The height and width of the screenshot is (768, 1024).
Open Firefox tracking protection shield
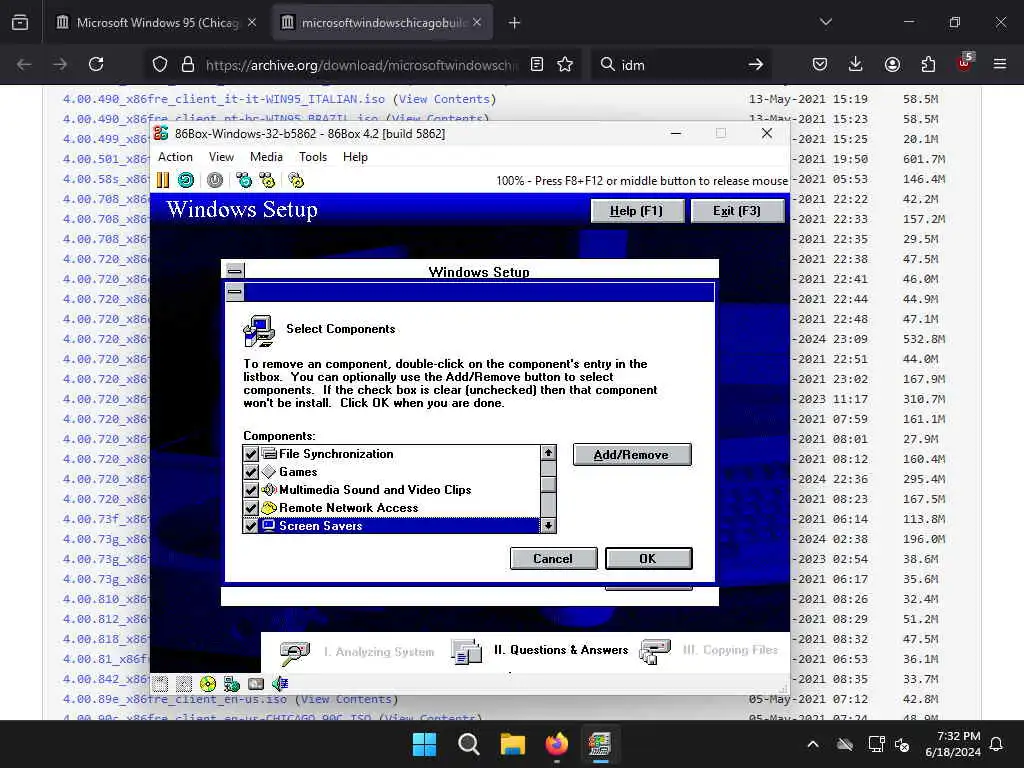point(160,64)
